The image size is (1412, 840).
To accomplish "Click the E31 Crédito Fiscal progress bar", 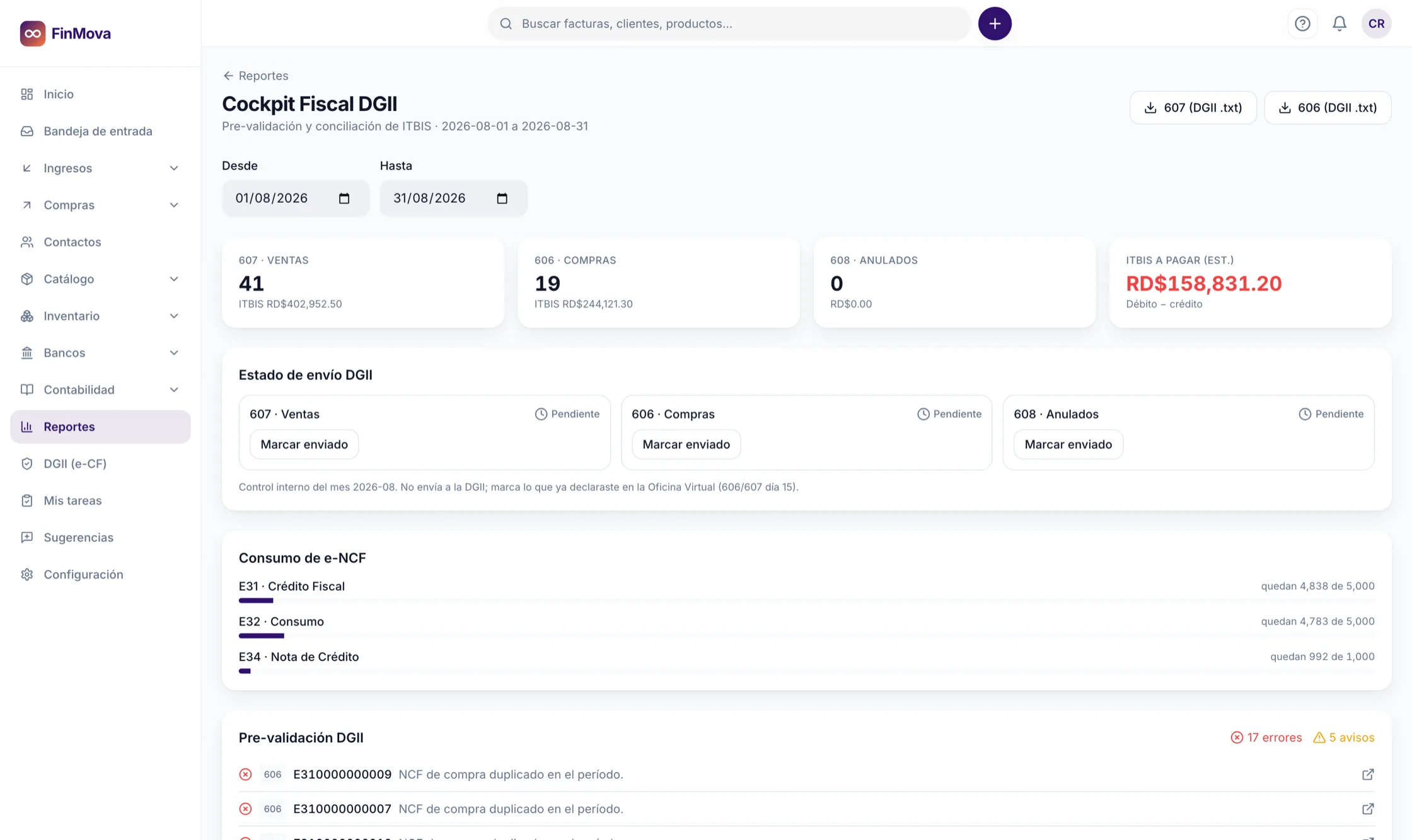I will 806,601.
